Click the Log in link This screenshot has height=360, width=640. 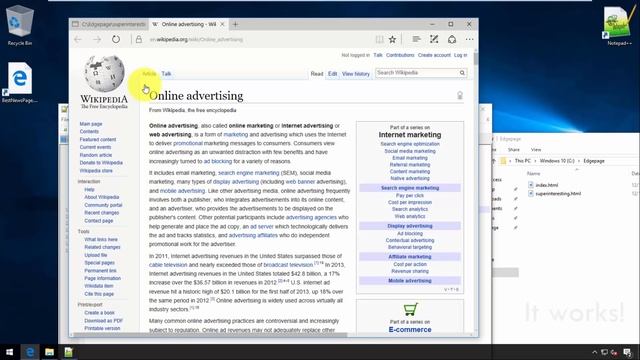coord(460,55)
